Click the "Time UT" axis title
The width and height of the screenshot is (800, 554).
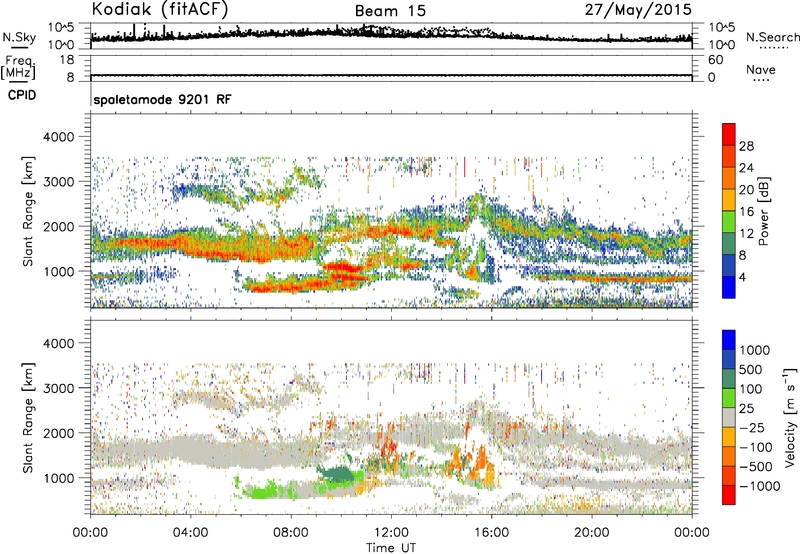pos(391,548)
